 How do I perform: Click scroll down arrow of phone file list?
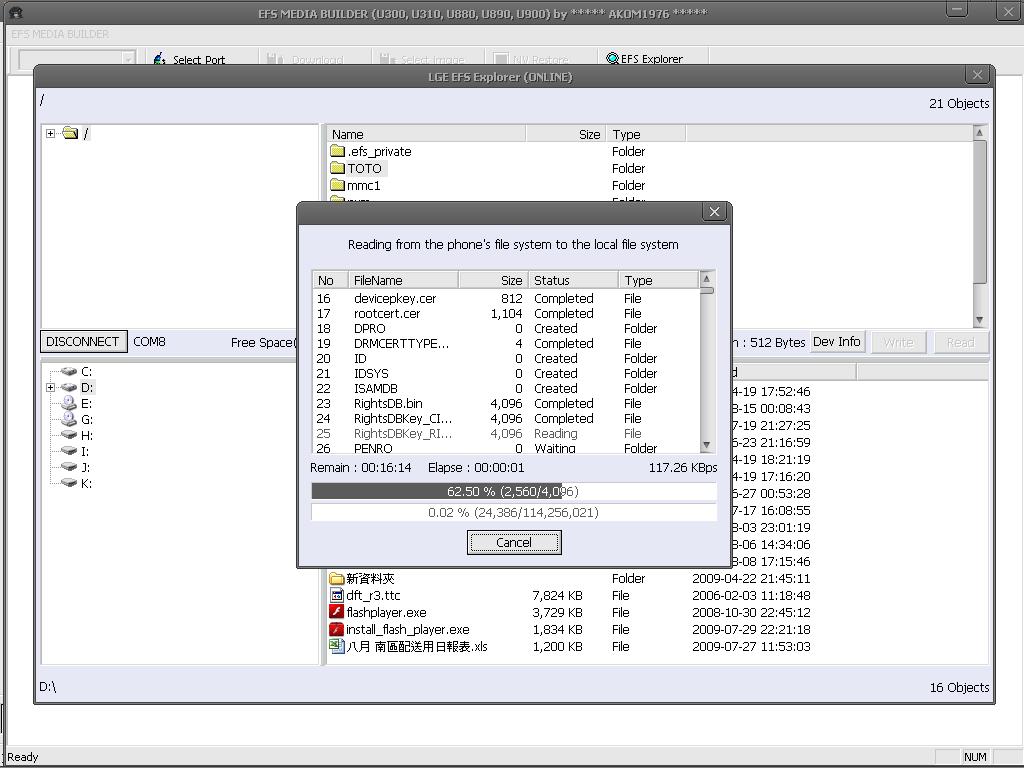[979, 320]
